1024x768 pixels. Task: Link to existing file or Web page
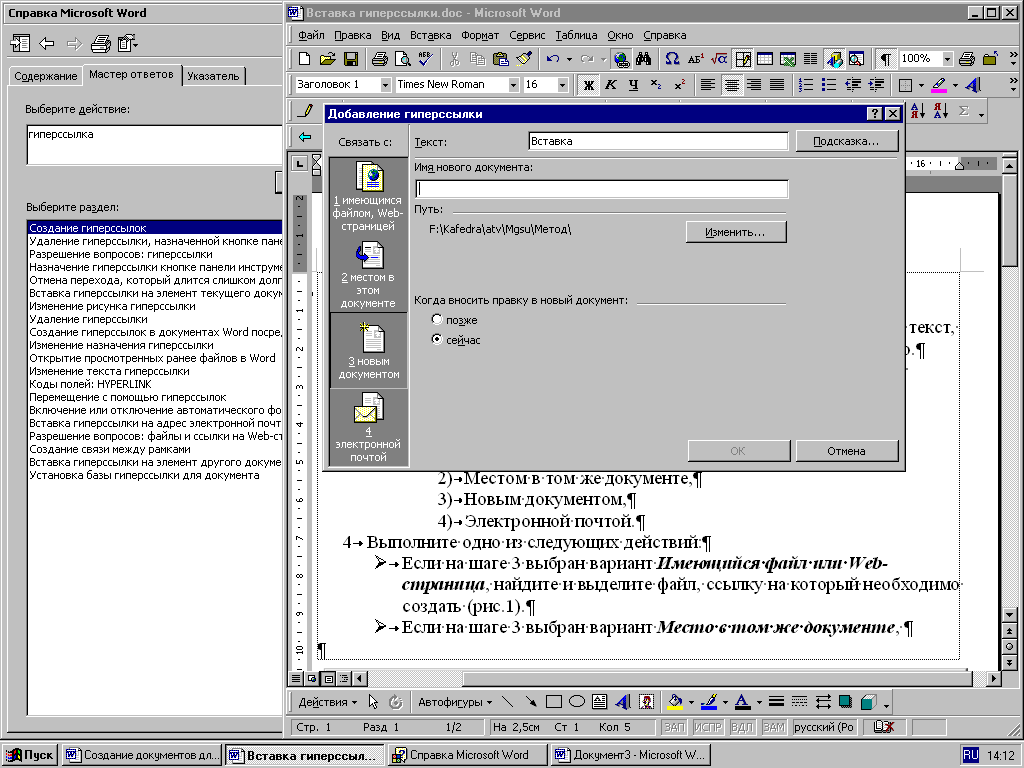pyautogui.click(x=368, y=196)
